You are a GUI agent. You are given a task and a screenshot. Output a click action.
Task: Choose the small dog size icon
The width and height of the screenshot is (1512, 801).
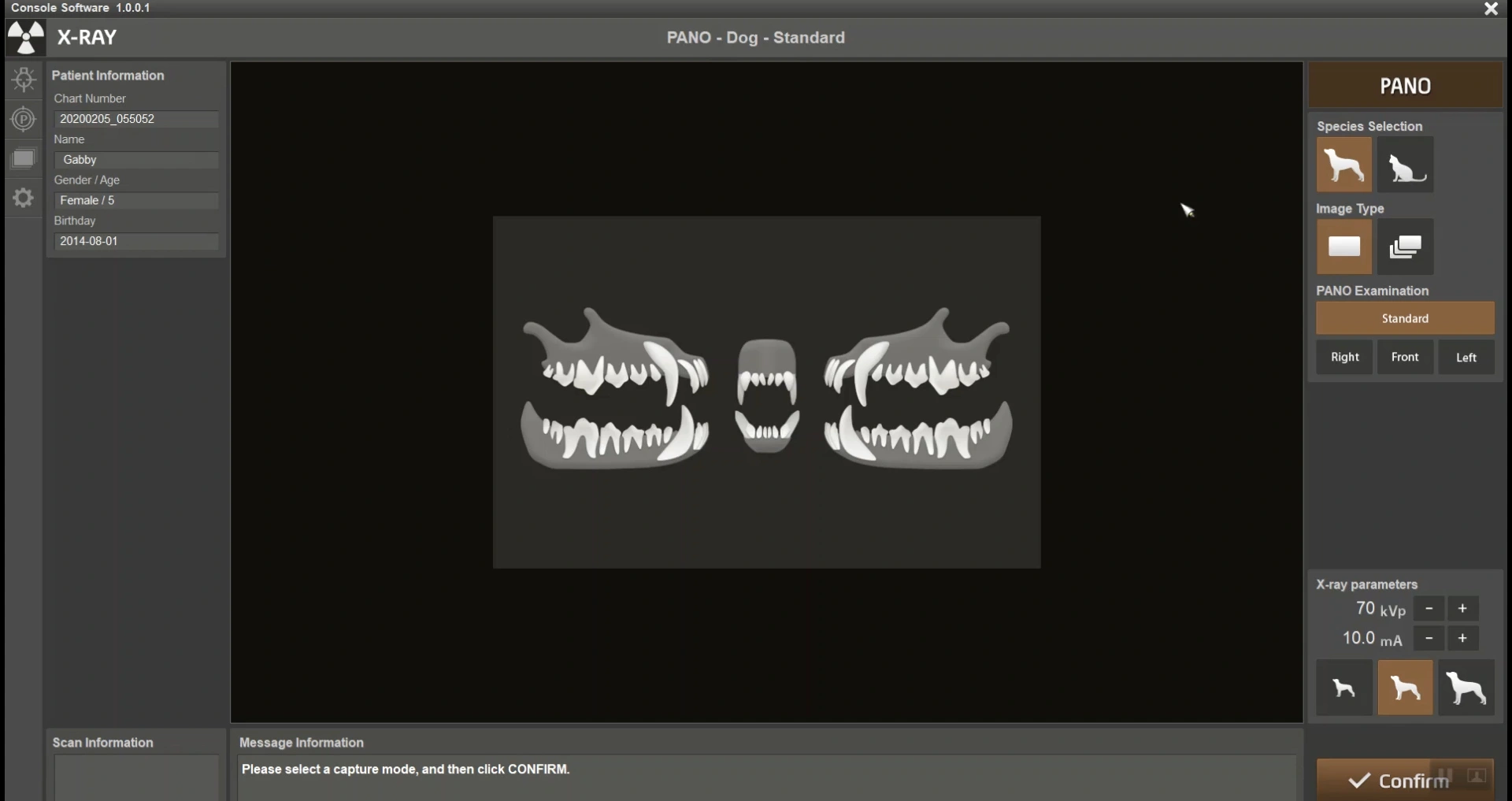(x=1343, y=688)
